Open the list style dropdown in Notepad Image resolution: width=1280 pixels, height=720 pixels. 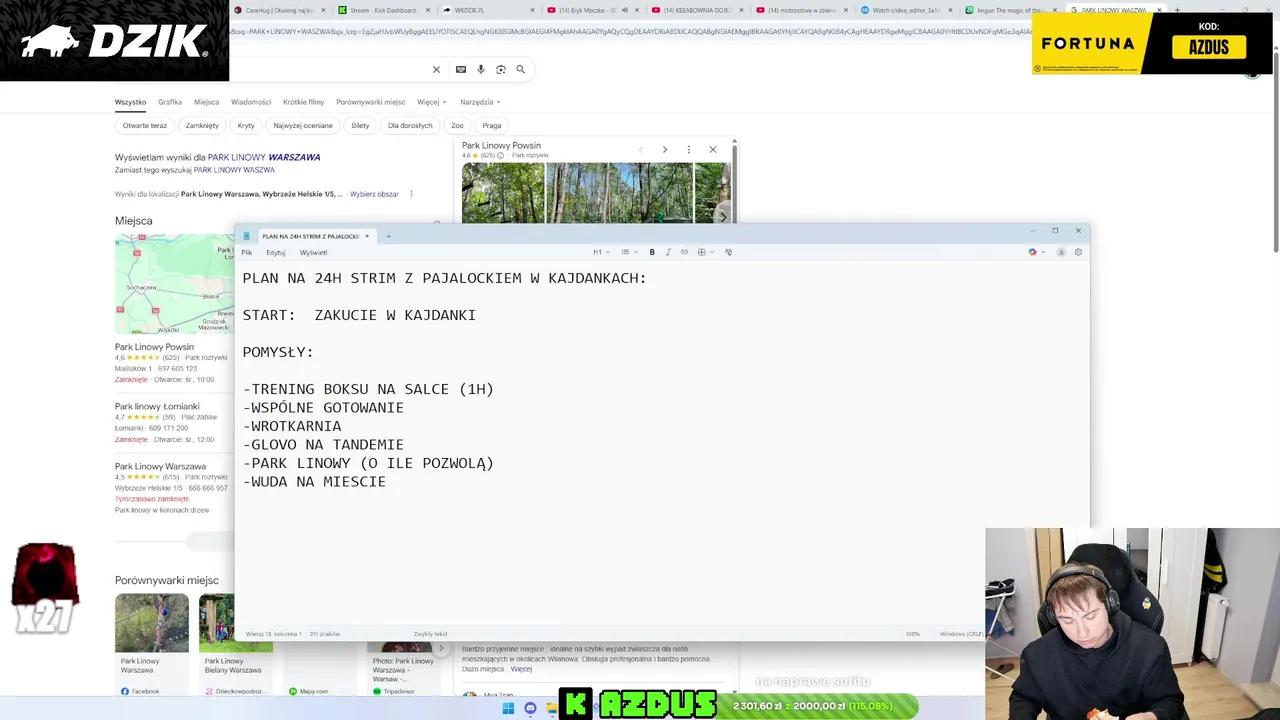pos(627,252)
